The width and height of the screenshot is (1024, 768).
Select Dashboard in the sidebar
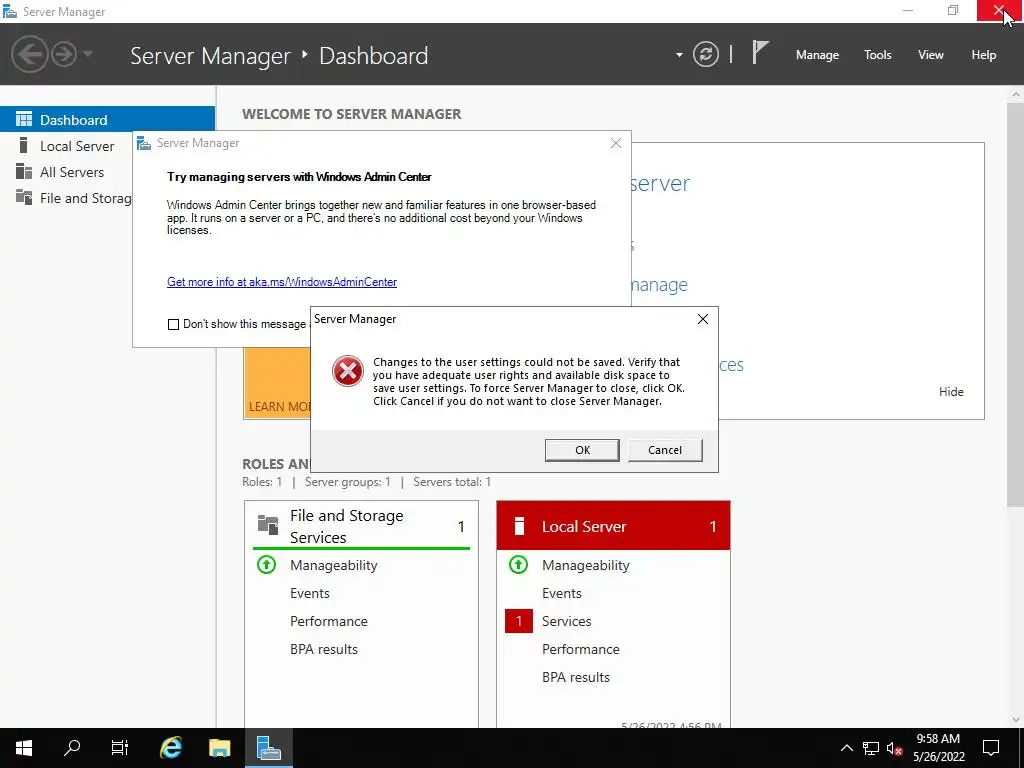tap(107, 120)
